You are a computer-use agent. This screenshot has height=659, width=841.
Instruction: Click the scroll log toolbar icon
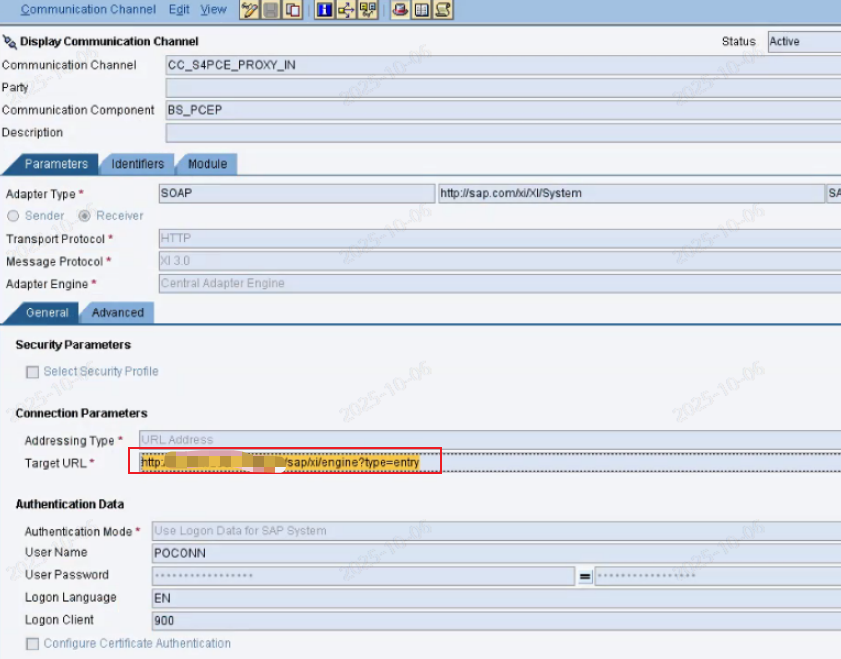click(443, 10)
